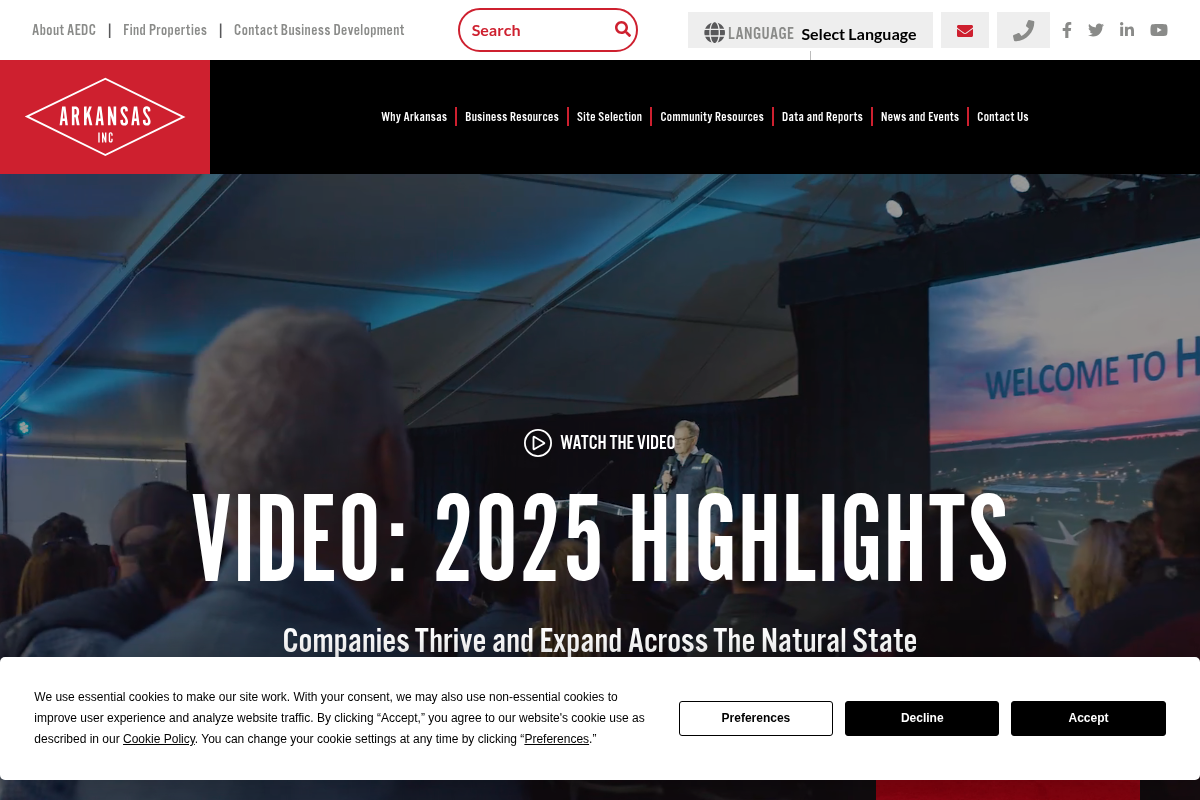Decline non-essential cookies
The width and height of the screenshot is (1200, 800).
point(922,718)
